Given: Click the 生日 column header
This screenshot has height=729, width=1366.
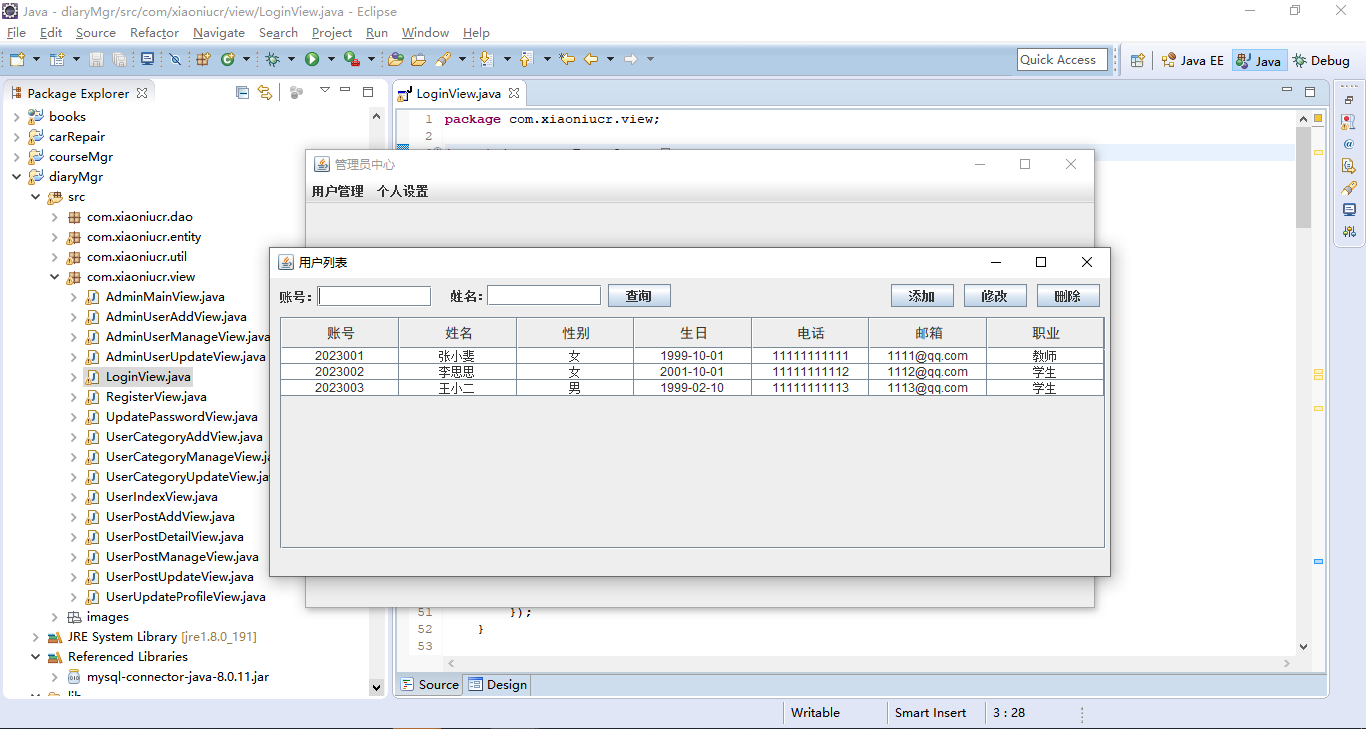Looking at the screenshot, I should coord(693,333).
